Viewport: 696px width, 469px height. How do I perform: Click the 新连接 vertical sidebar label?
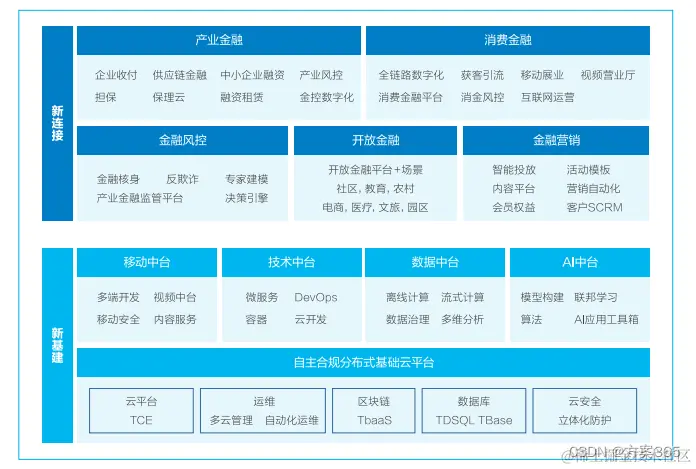(57, 123)
